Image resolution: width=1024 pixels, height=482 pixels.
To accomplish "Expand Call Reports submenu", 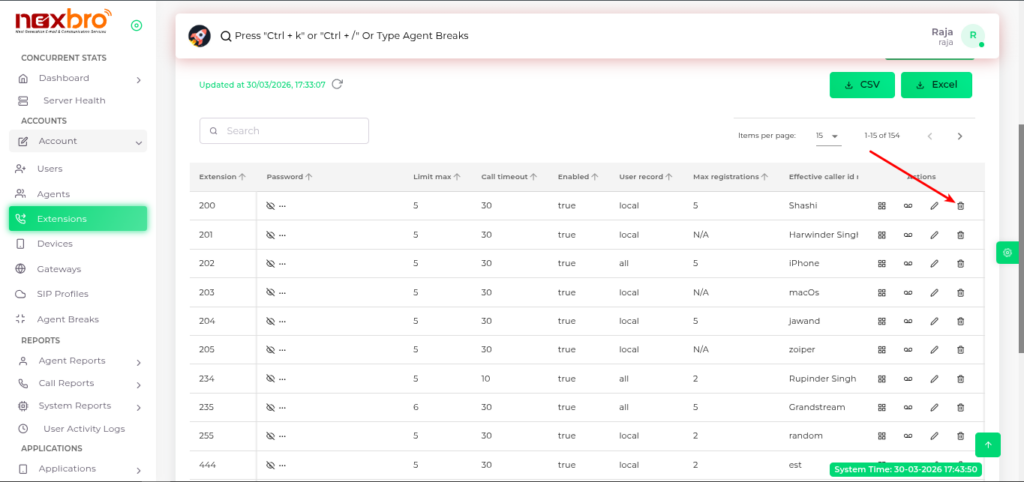I will (78, 383).
